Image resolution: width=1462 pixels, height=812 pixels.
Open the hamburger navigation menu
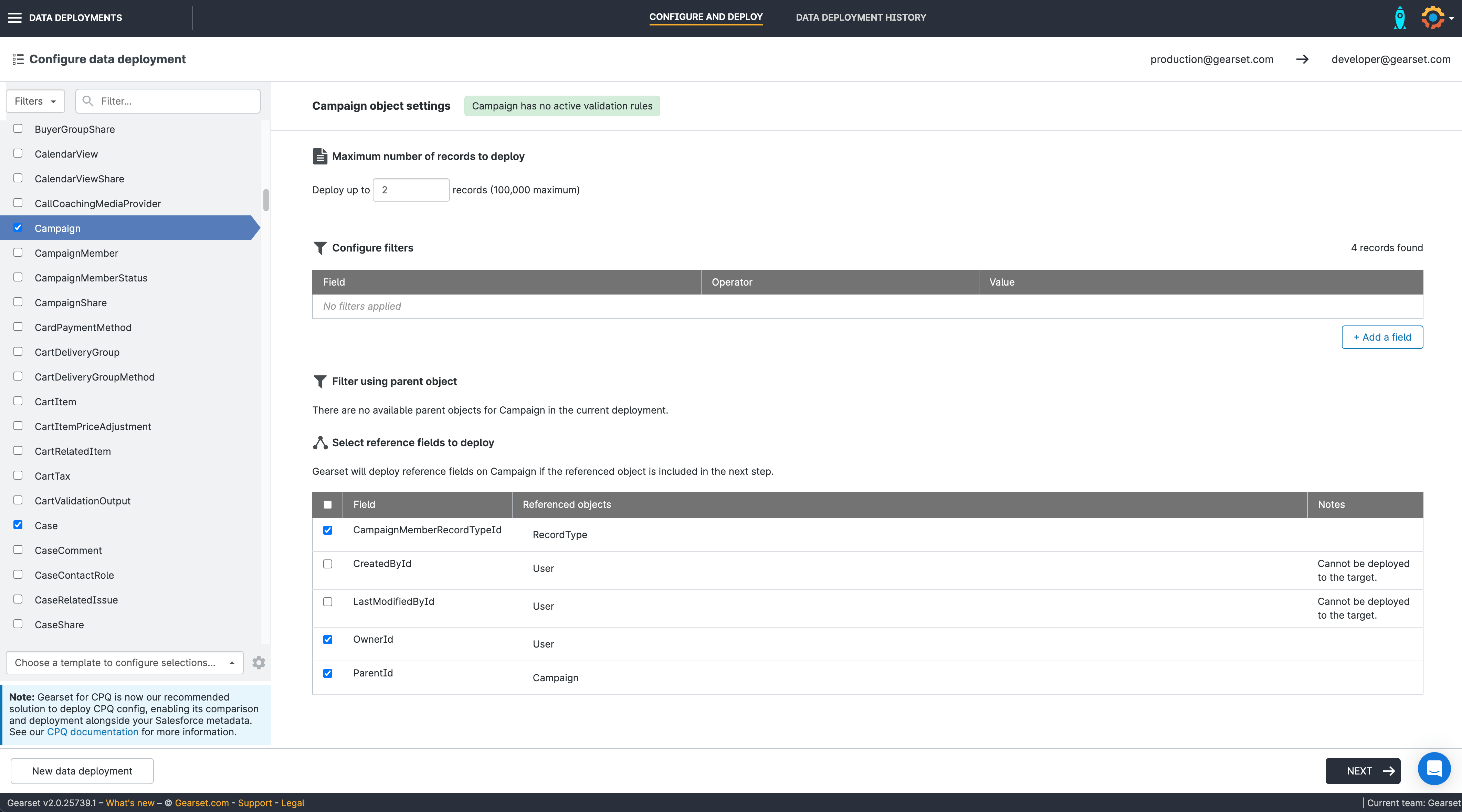15,18
